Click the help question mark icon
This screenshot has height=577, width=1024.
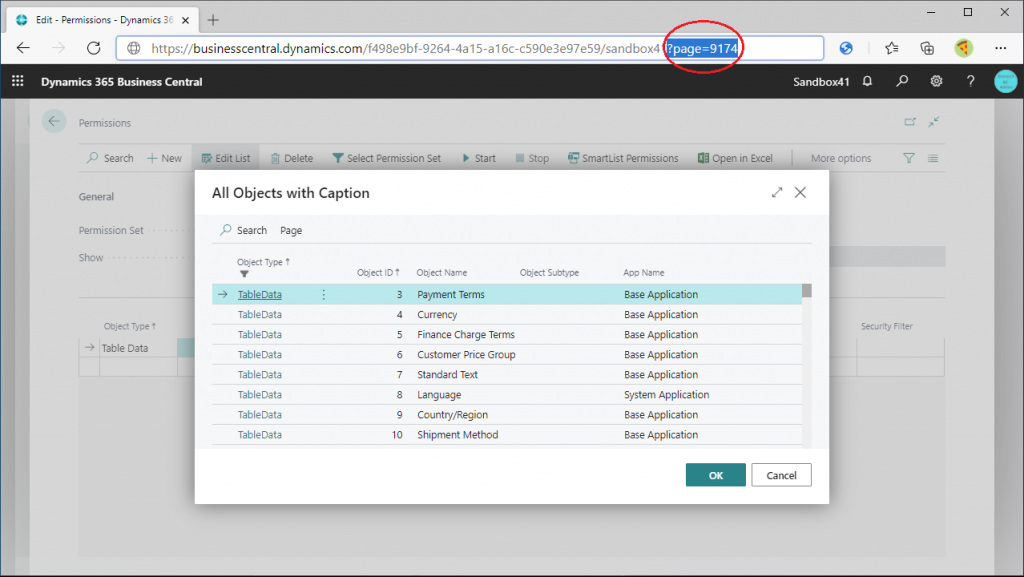pos(970,82)
